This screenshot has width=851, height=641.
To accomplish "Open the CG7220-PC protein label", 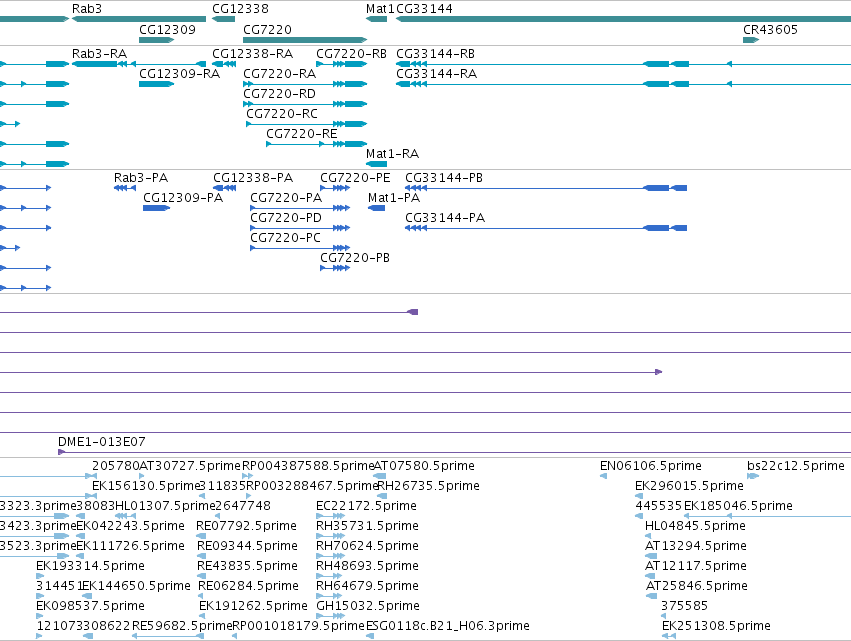I will tap(285, 238).
